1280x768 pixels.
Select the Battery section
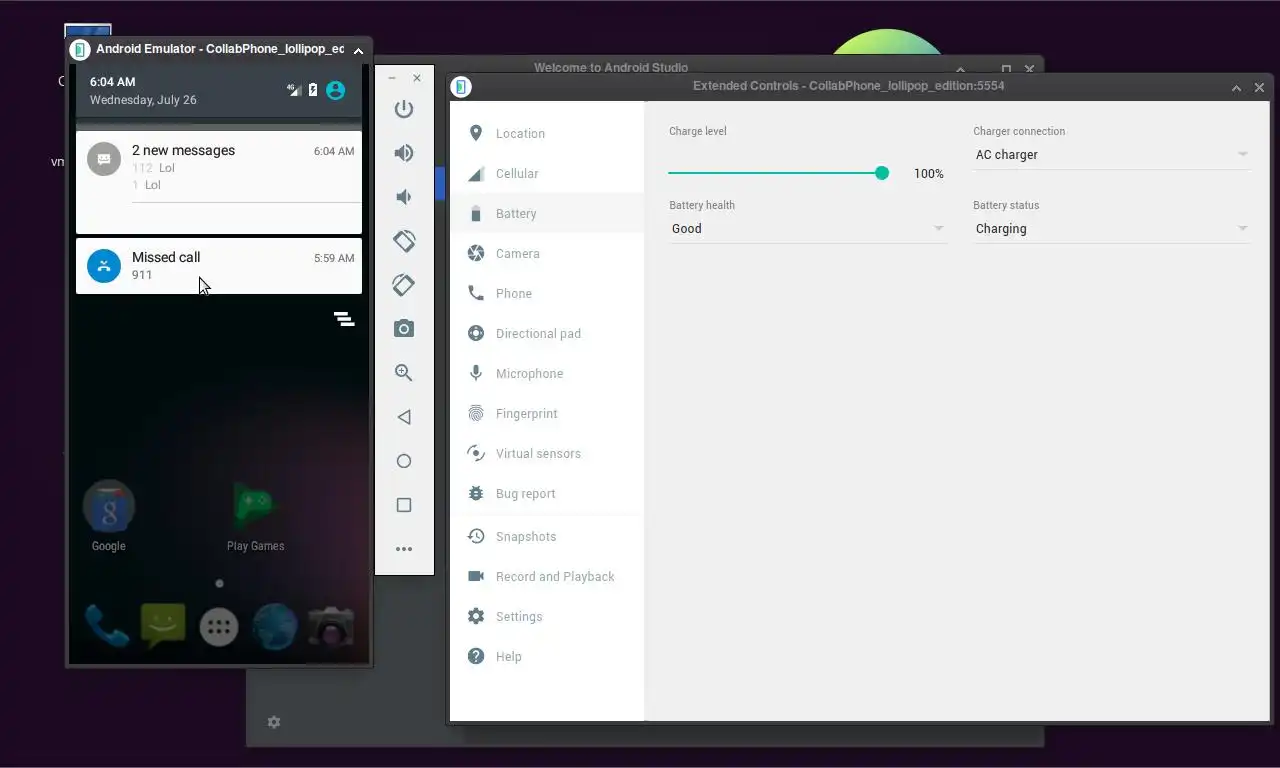pos(547,213)
